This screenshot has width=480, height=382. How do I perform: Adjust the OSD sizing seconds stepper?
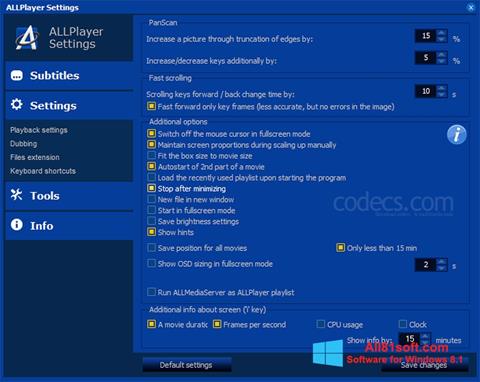442,265
